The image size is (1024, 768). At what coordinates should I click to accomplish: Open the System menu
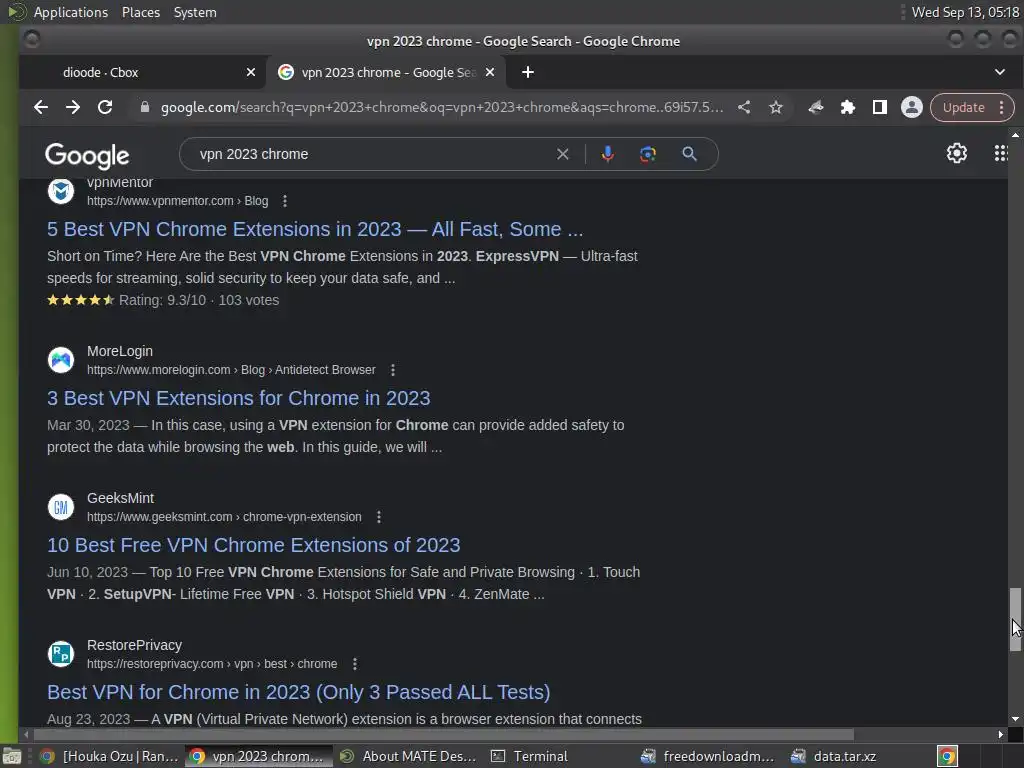195,12
